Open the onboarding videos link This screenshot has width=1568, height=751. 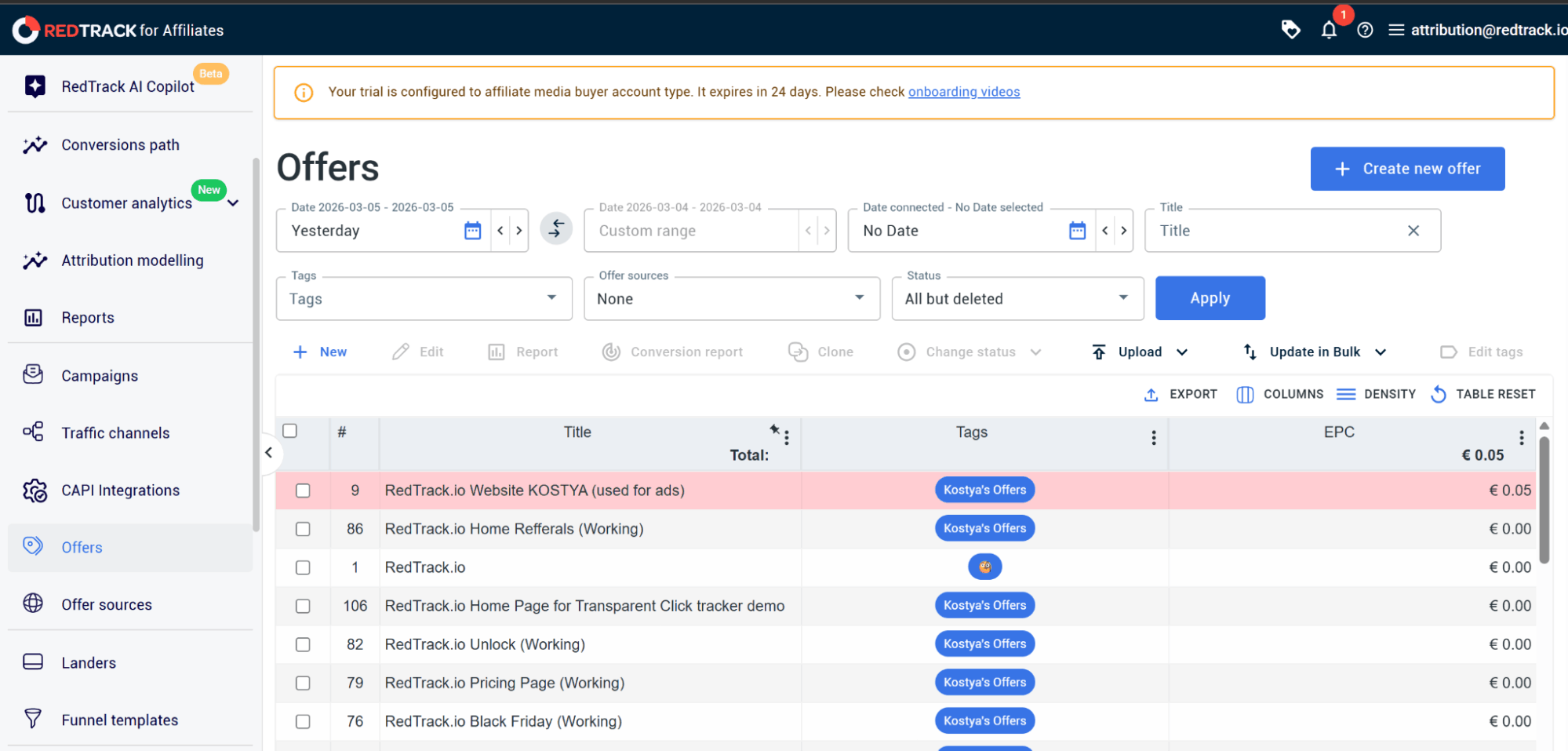pos(964,92)
